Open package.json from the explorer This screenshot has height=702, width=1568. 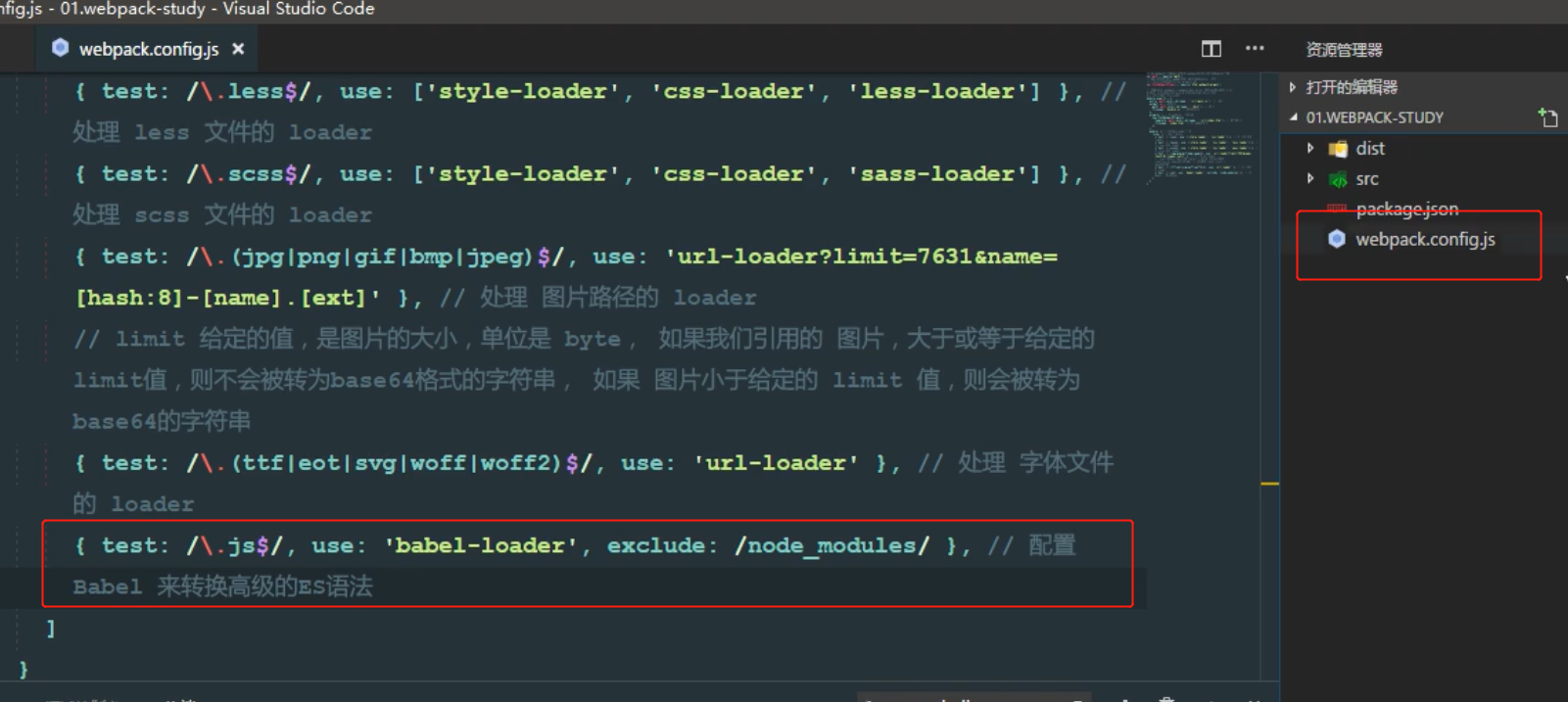pos(1406,209)
